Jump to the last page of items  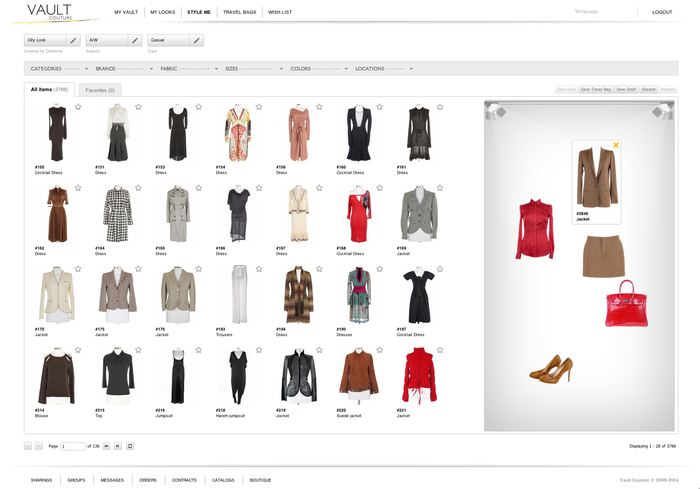[118, 446]
